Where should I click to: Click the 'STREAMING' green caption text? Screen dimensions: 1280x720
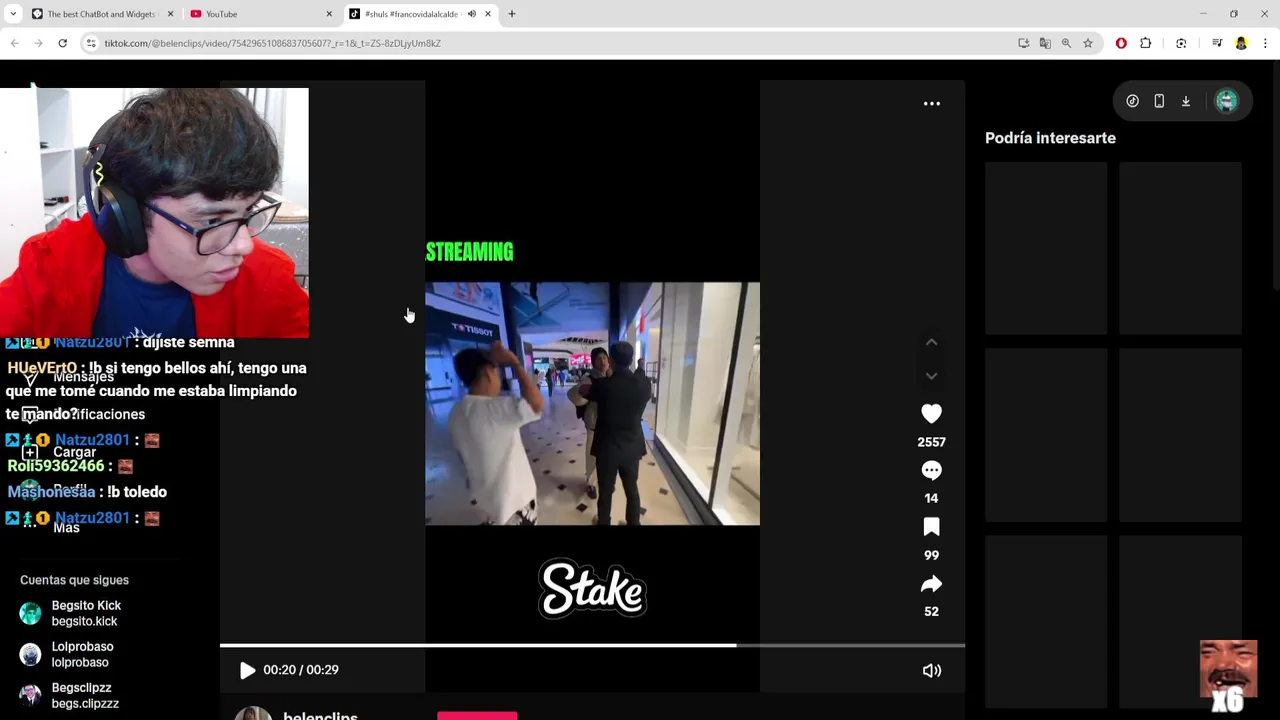click(469, 252)
